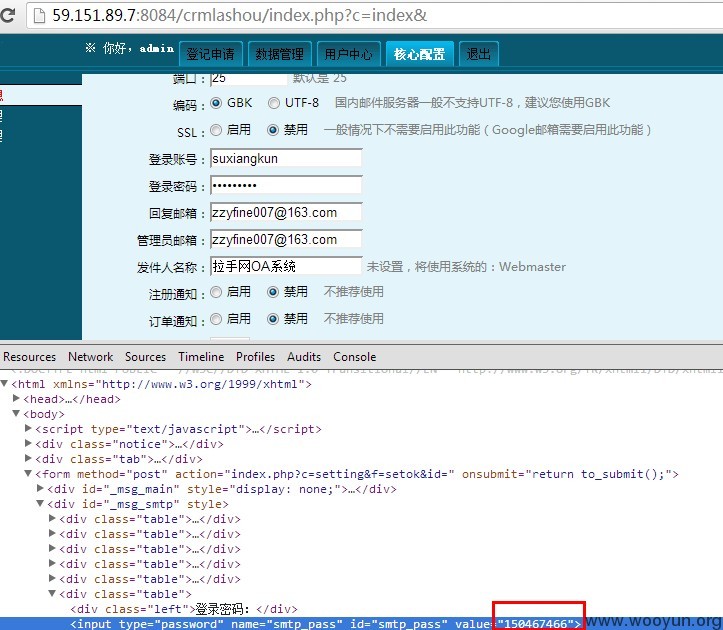
Task: Switch to DevTools Profiles tab
Action: [255, 357]
